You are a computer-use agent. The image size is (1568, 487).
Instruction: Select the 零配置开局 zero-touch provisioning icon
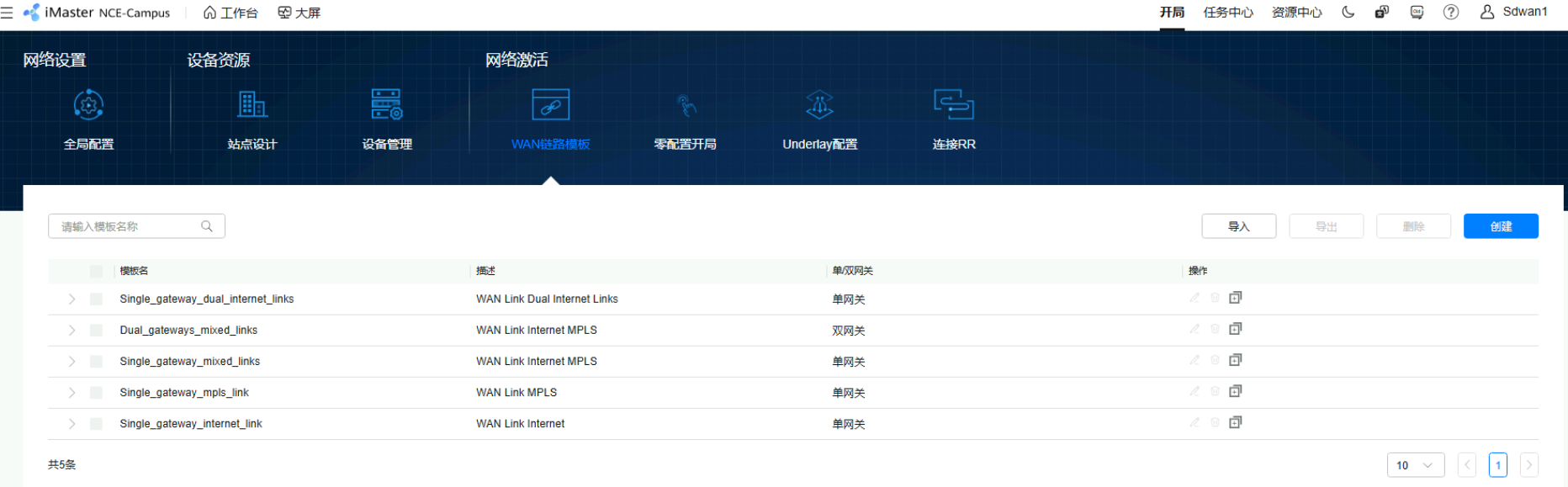click(x=686, y=105)
